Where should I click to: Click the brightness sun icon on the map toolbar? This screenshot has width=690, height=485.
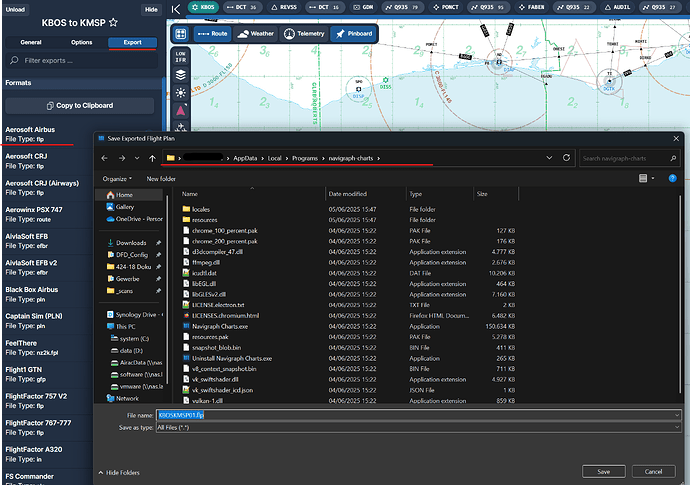point(180,92)
